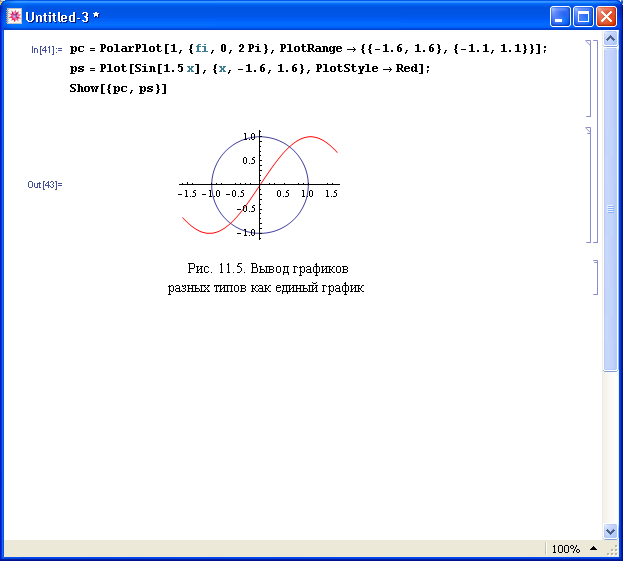Select the outer cell group bracket

click(x=595, y=141)
